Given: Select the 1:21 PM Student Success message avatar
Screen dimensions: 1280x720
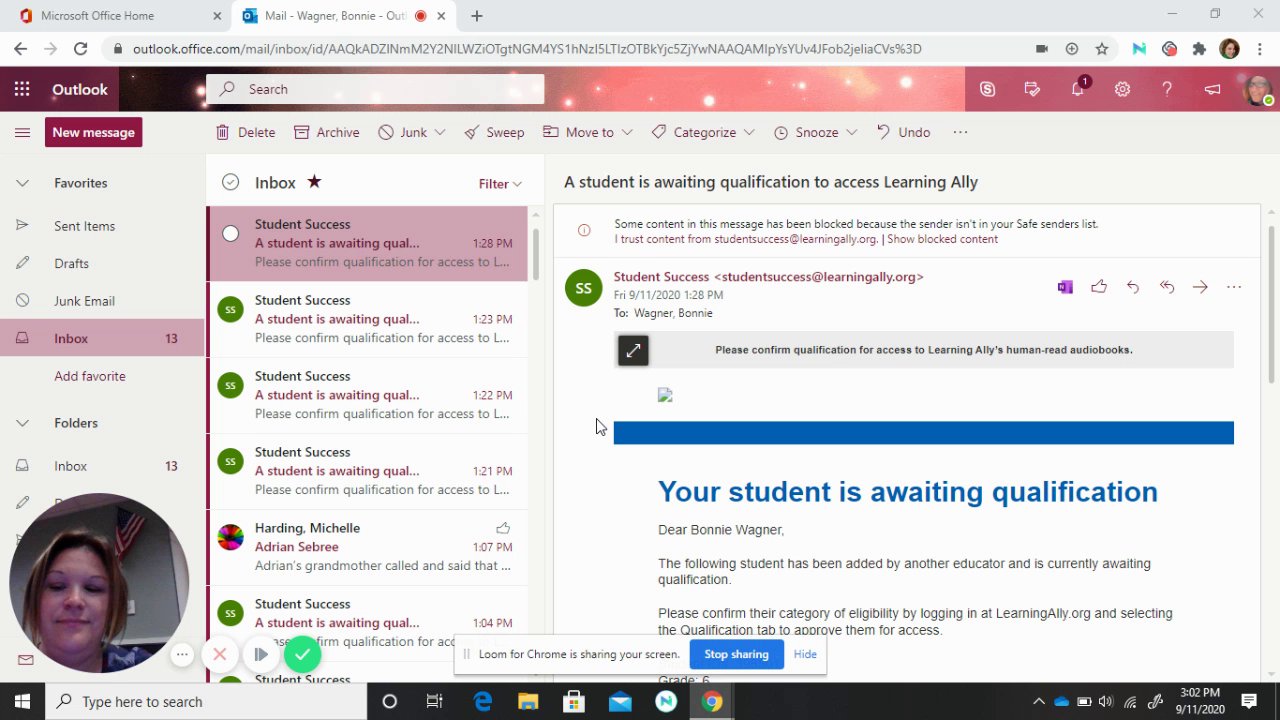Looking at the screenshot, I should pos(230,461).
